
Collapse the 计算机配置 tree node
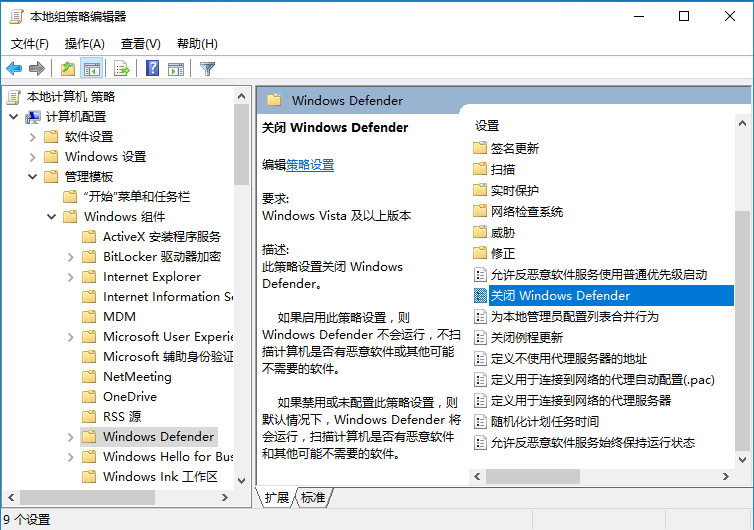coord(13,116)
